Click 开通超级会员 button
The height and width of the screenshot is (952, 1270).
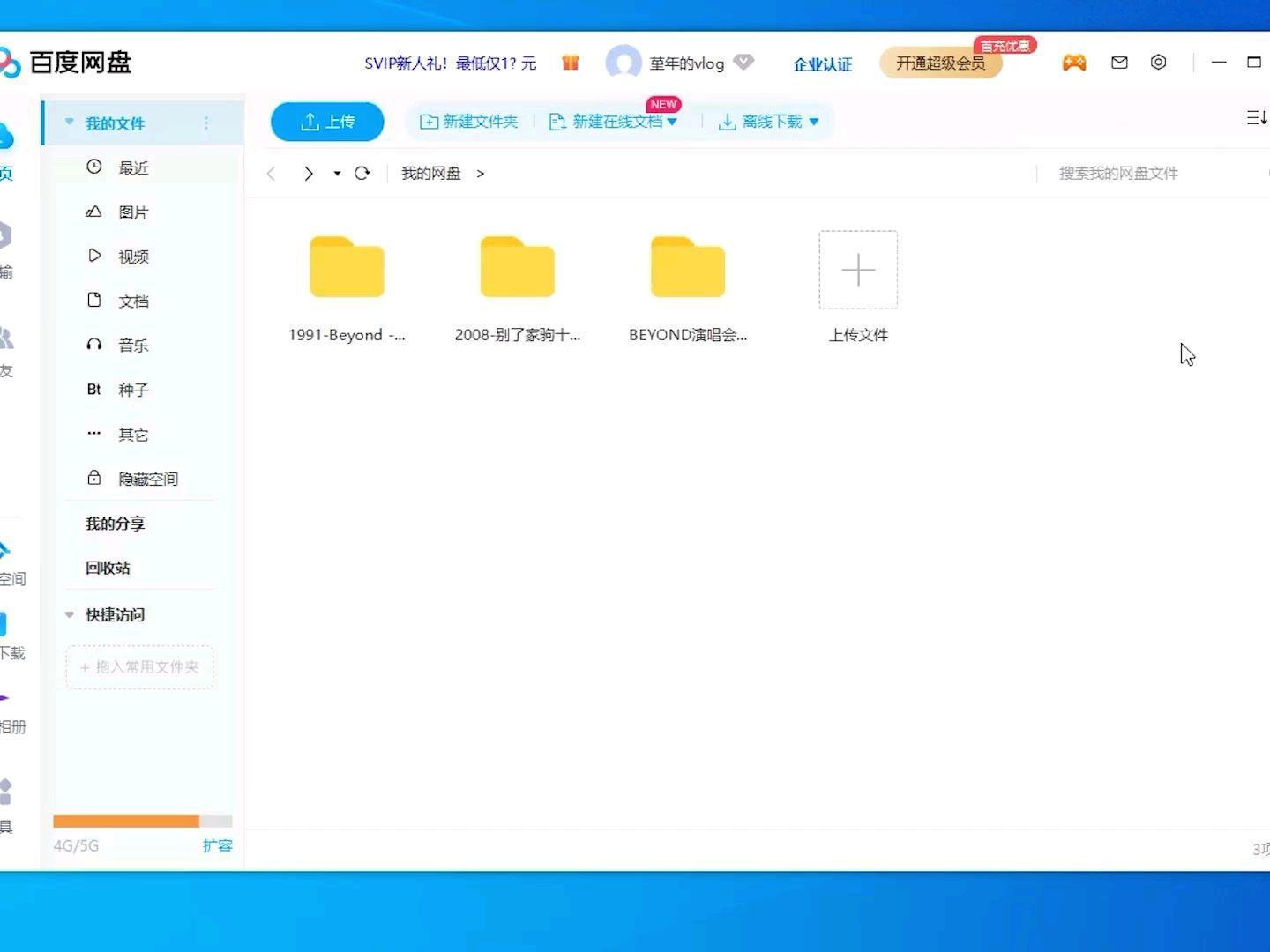(x=941, y=63)
